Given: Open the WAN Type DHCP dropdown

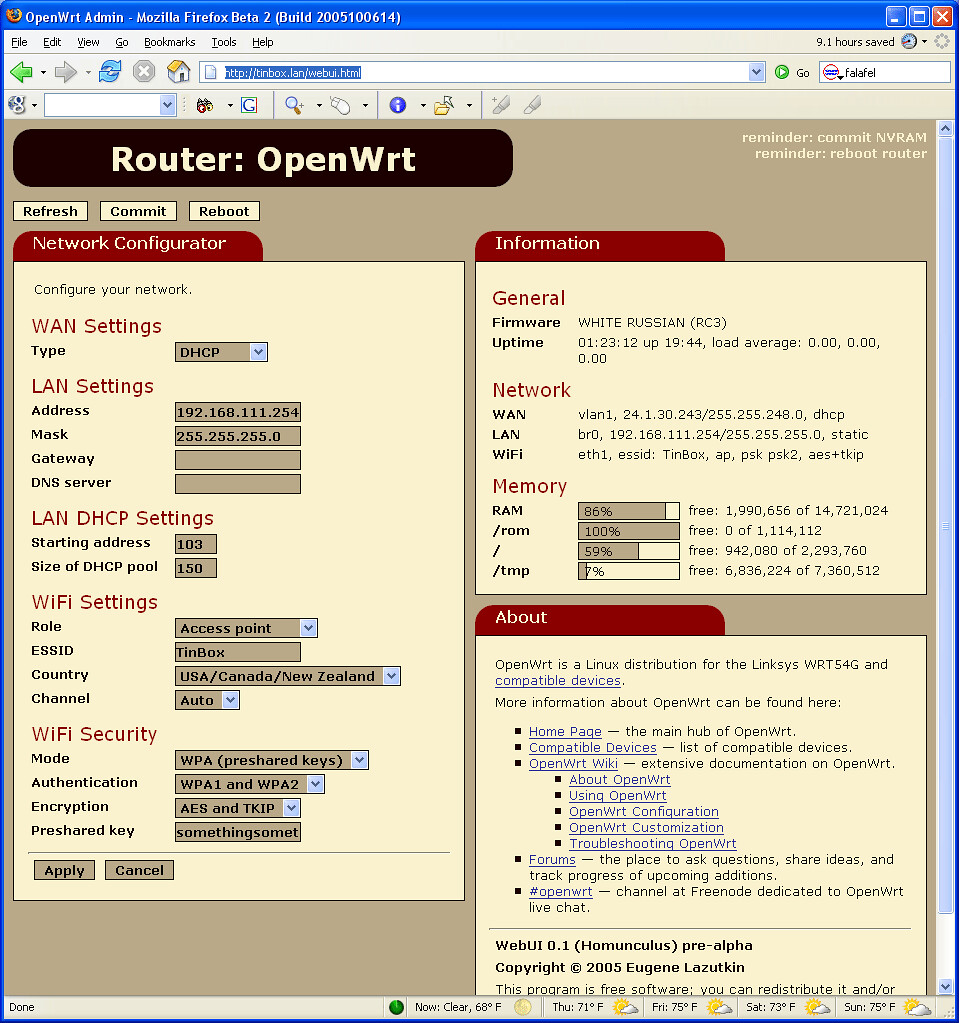Looking at the screenshot, I should [221, 352].
